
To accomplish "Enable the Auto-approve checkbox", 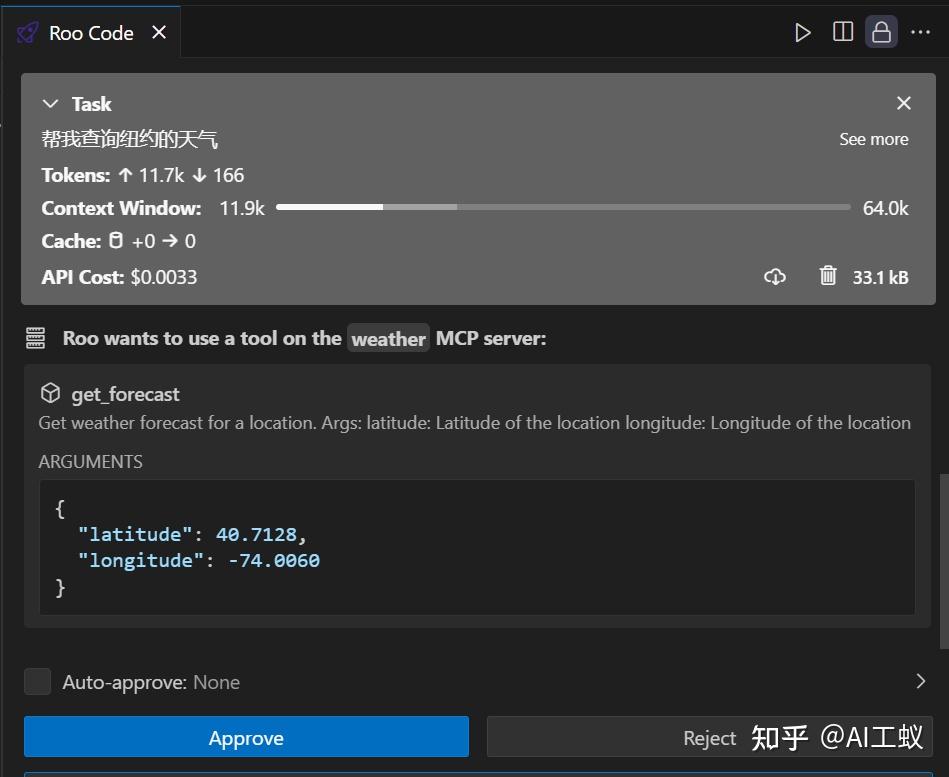I will [37, 681].
